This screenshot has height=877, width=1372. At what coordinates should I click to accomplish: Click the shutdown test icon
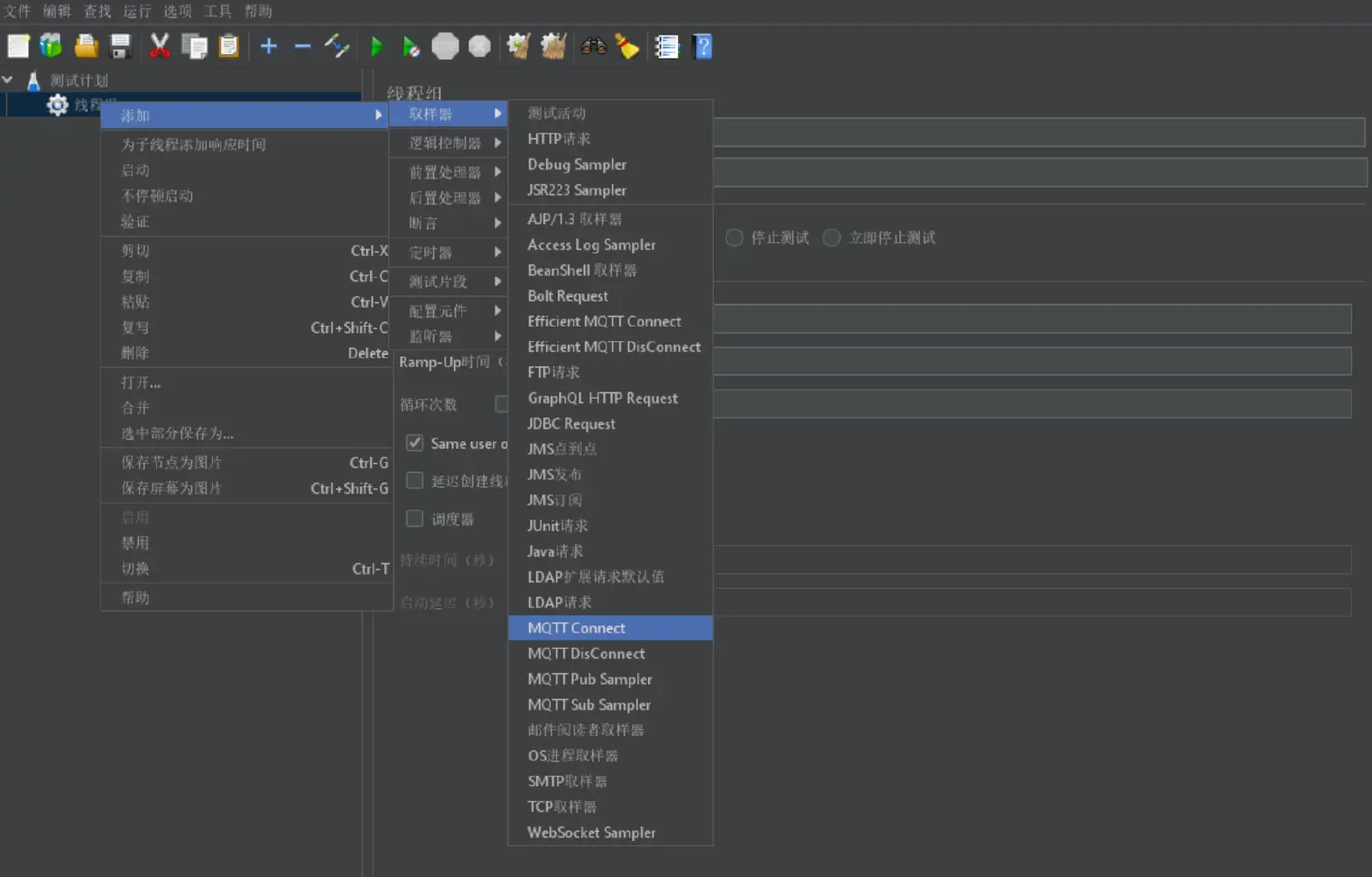(479, 46)
